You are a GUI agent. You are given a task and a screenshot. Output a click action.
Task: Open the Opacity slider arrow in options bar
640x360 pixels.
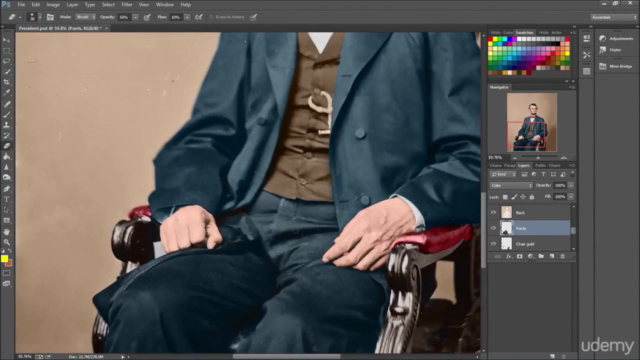(136, 17)
